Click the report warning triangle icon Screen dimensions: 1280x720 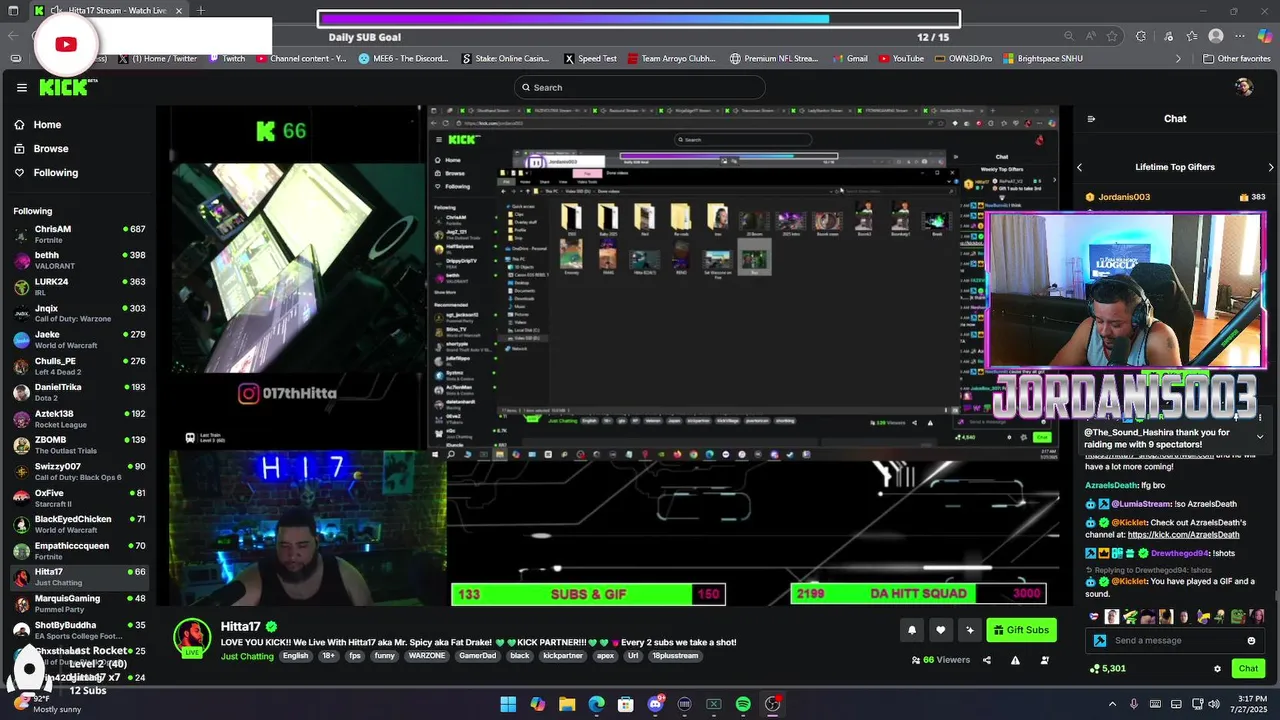click(x=1015, y=660)
